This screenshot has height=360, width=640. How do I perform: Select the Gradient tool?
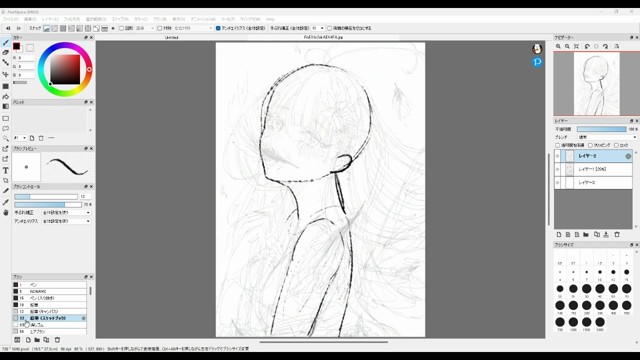pos(6,107)
